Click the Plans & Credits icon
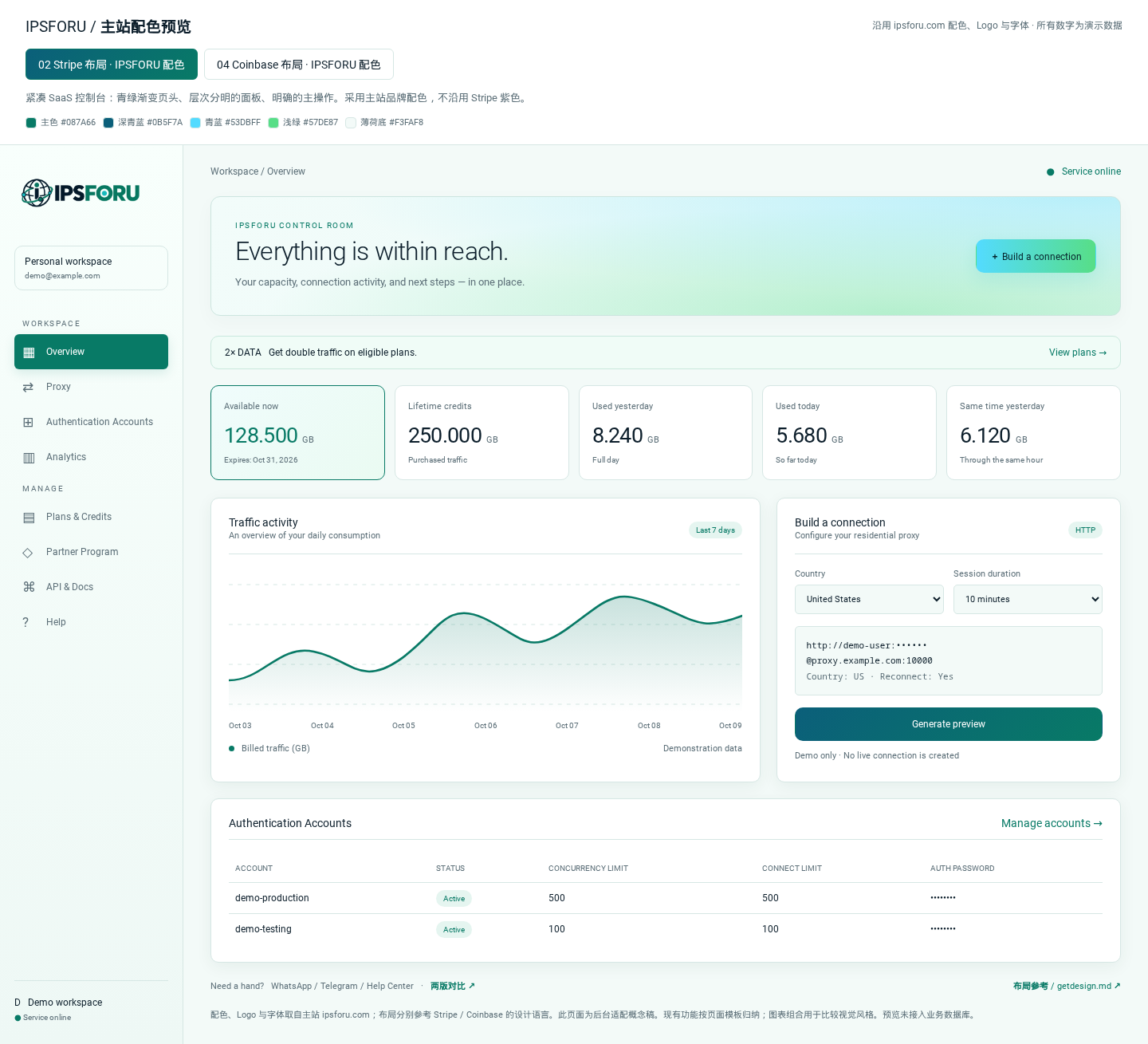1148x1044 pixels. click(29, 517)
